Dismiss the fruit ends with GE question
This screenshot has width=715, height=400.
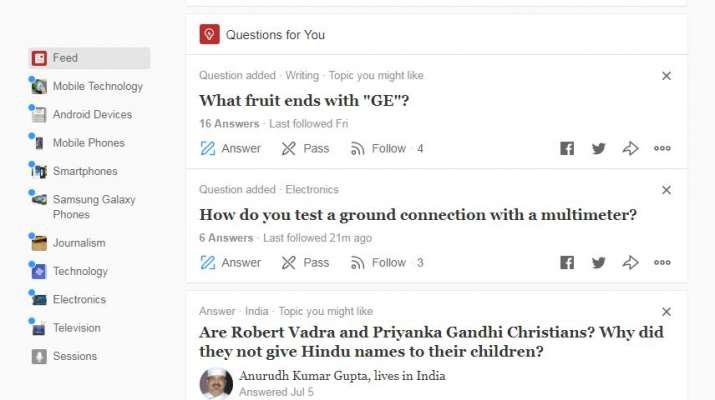click(667, 76)
